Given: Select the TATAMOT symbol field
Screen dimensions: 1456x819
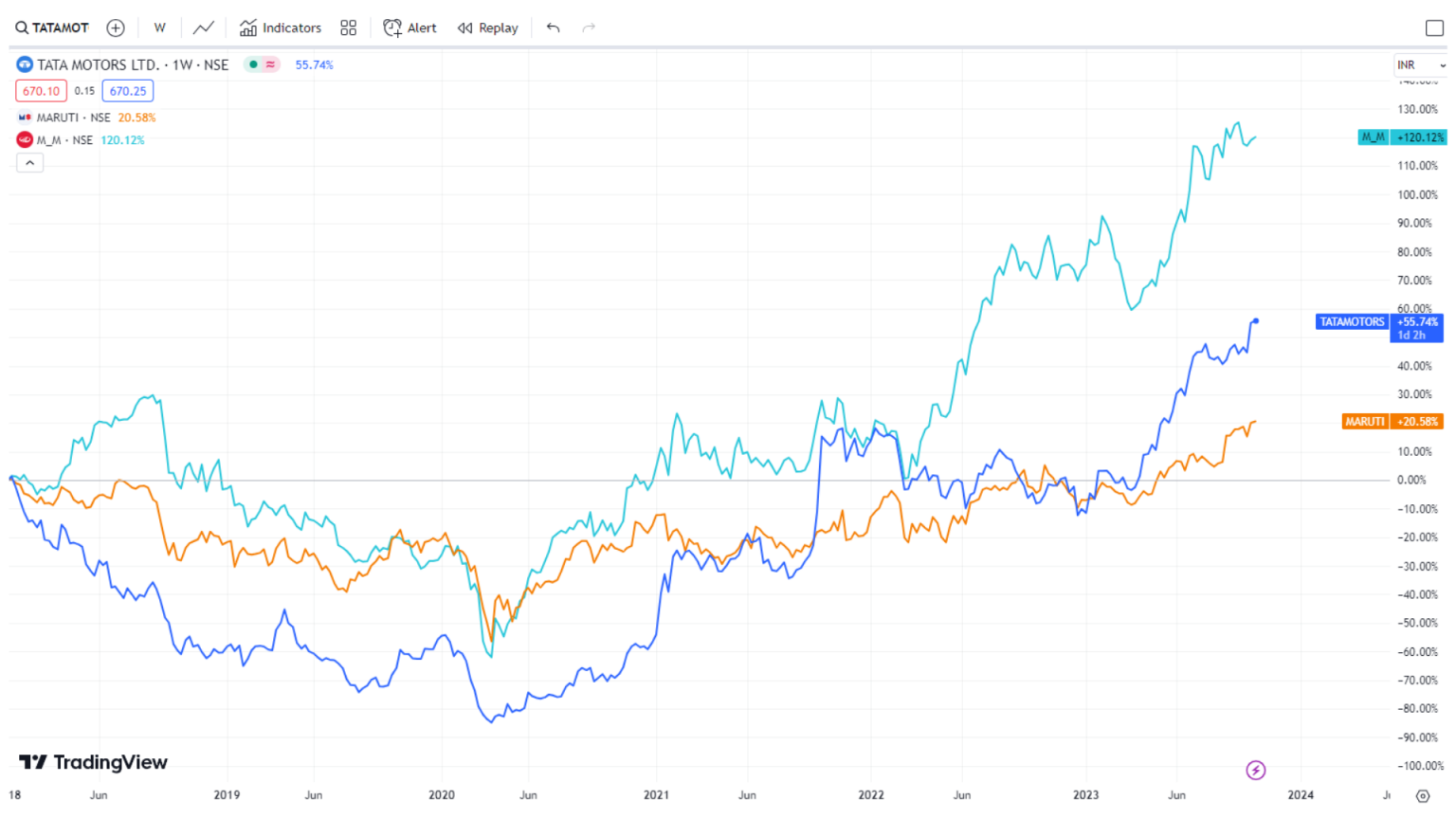Looking at the screenshot, I should [x=59, y=27].
